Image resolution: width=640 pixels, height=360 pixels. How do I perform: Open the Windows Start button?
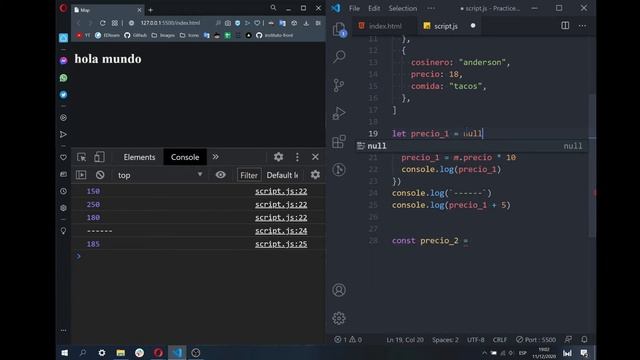tap(64, 353)
